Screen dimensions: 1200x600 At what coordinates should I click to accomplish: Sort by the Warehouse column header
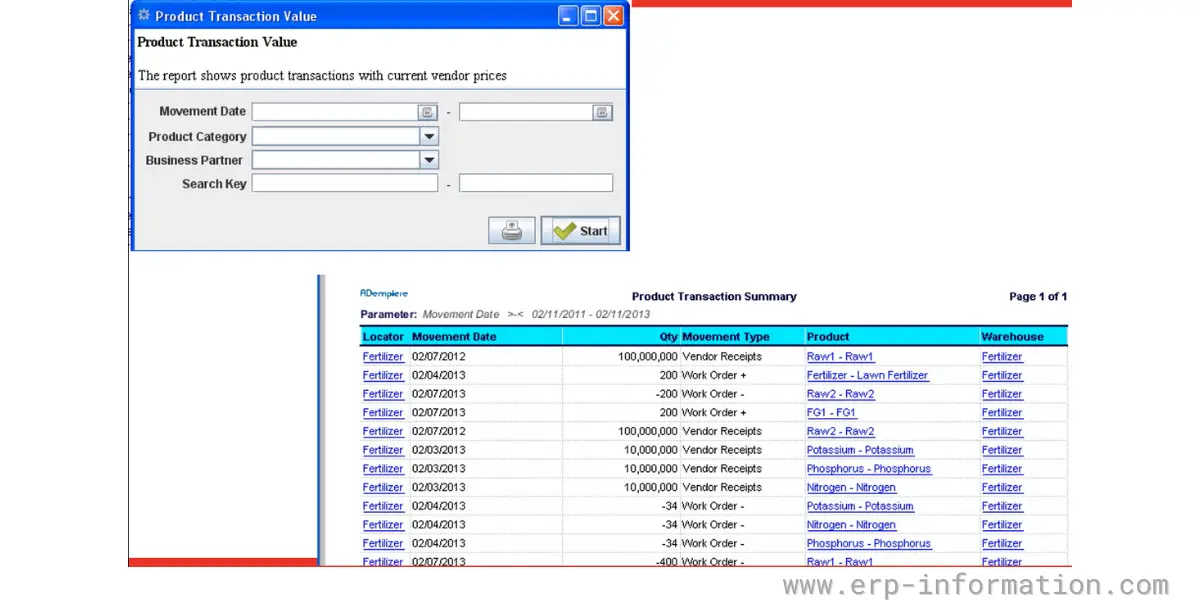[1012, 337]
